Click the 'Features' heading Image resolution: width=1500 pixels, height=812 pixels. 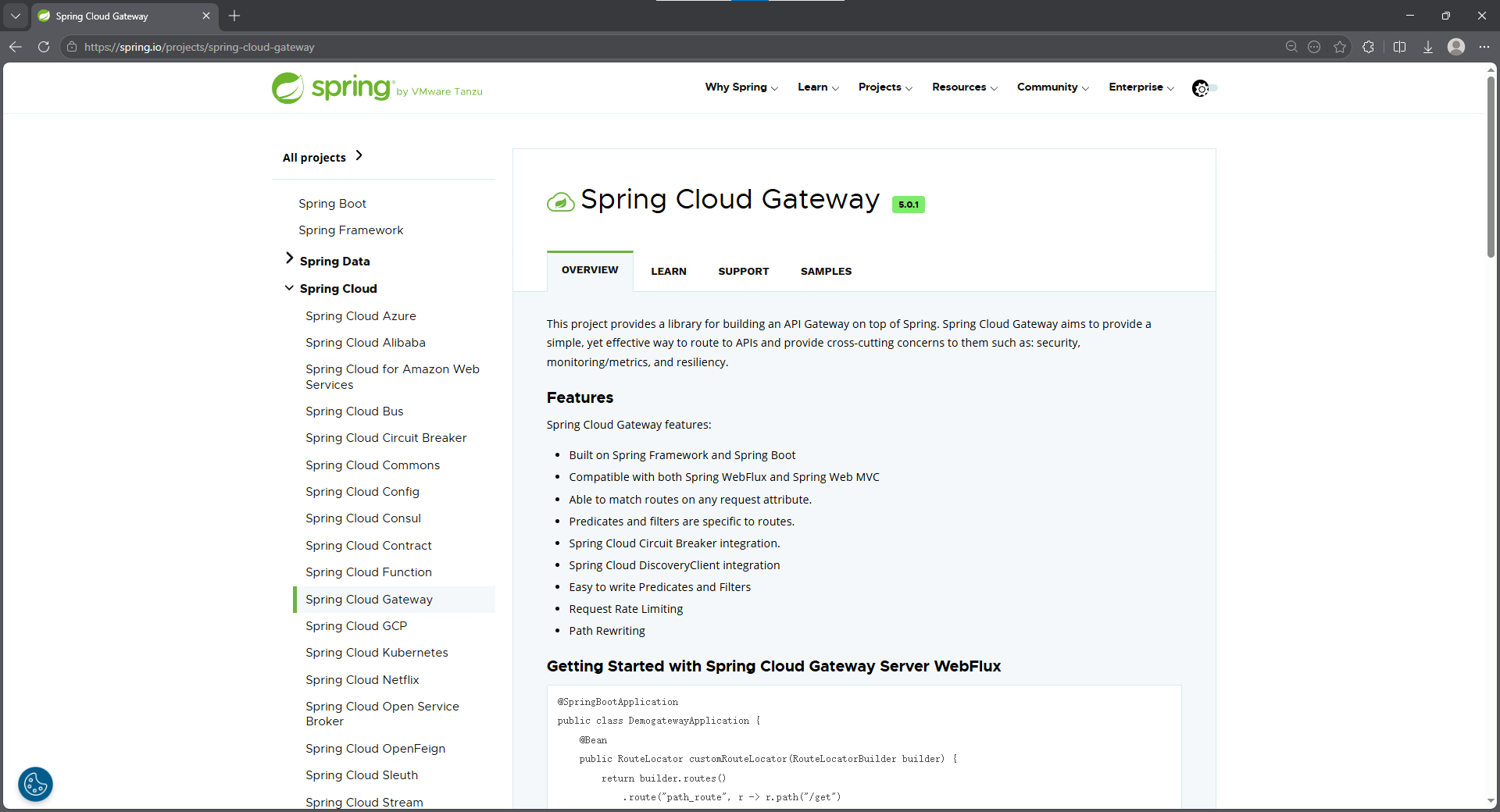(x=580, y=397)
